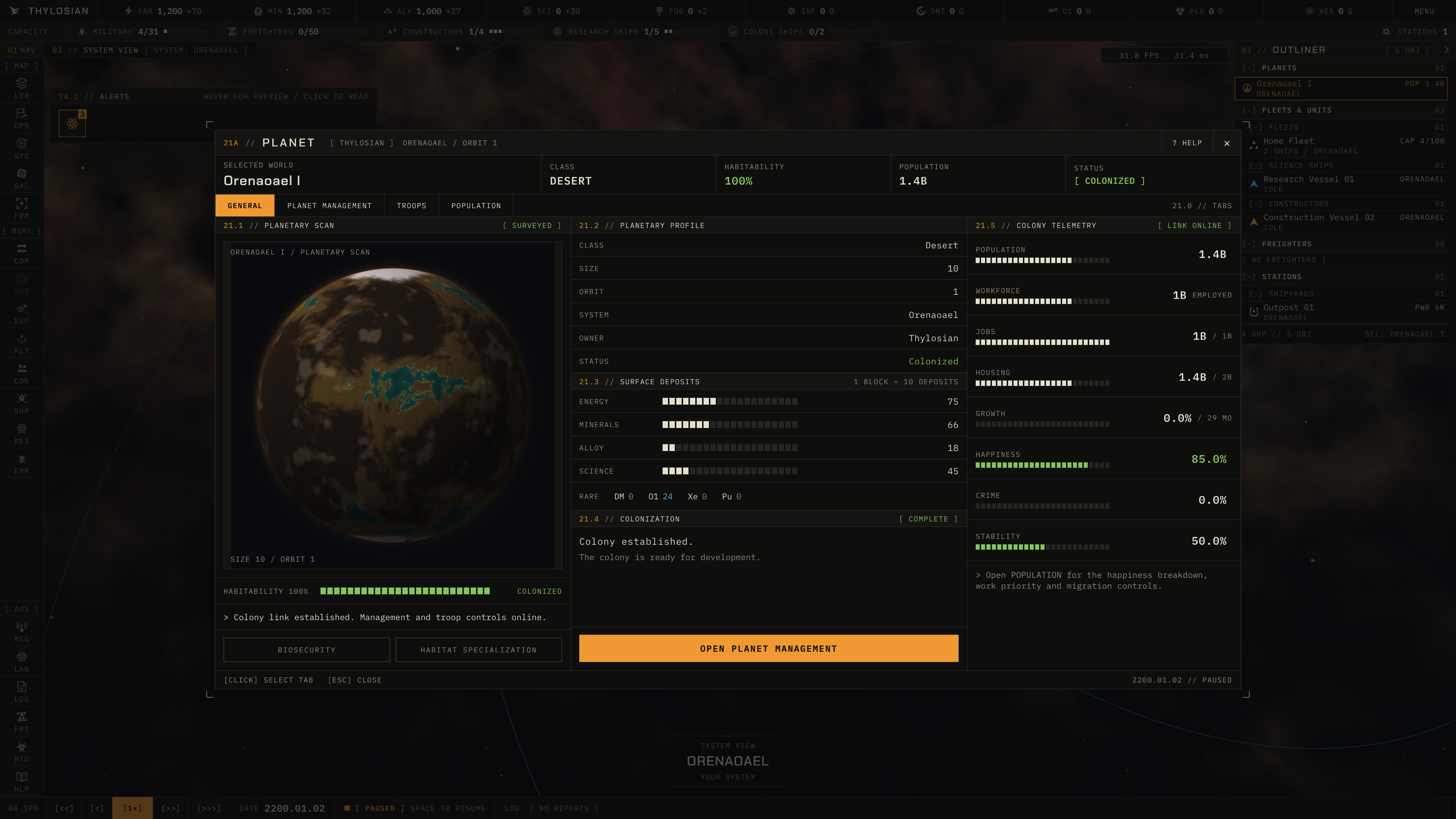1456x819 pixels.
Task: Open the CON sidebar icon
Action: pyautogui.click(x=22, y=373)
